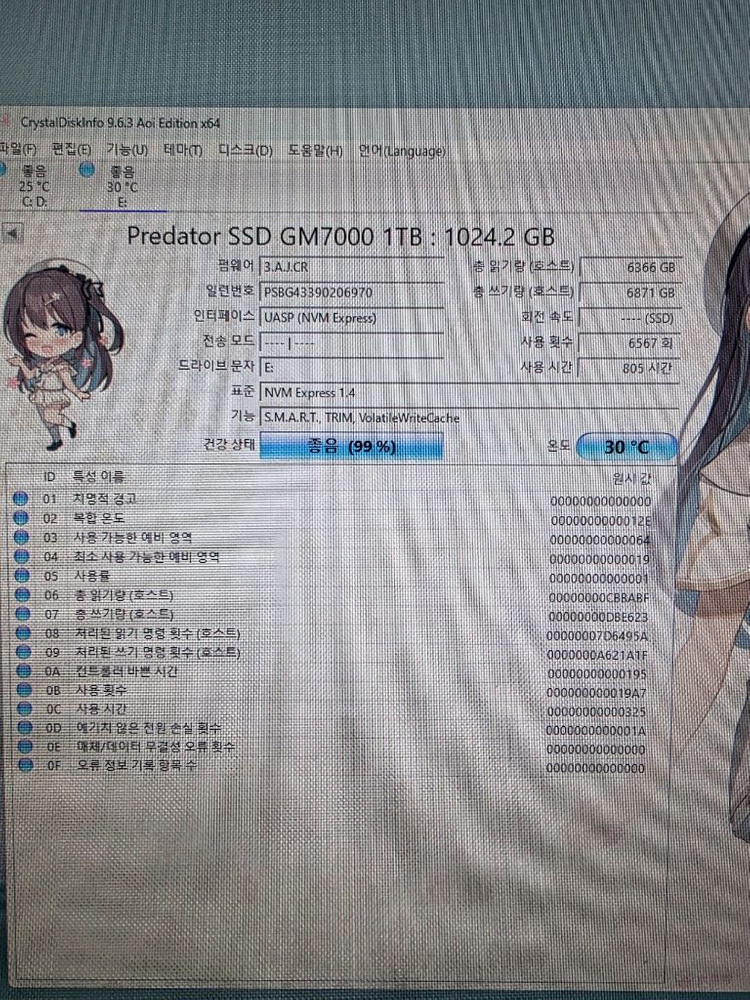Screen dimensions: 750x1000
Task: Open the 테마(T) menu
Action: 183,151
